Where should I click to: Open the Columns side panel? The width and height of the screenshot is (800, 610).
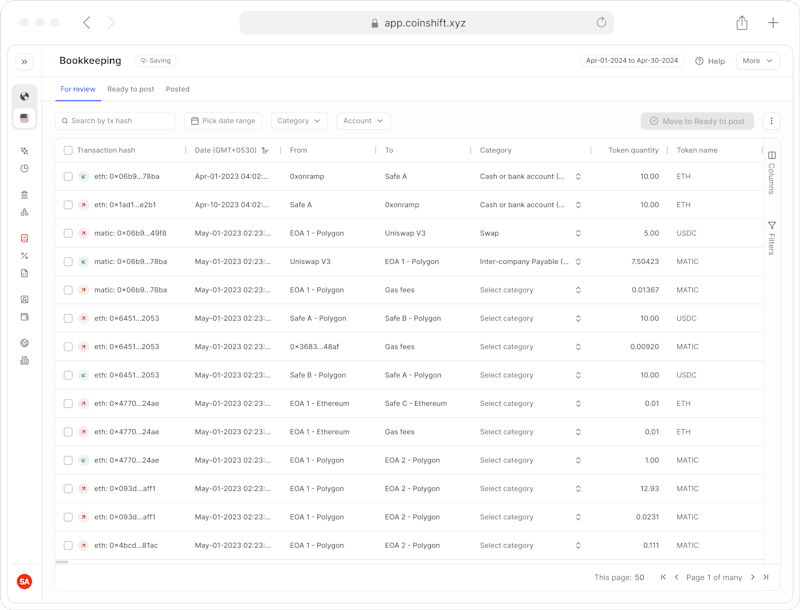pyautogui.click(x=772, y=173)
